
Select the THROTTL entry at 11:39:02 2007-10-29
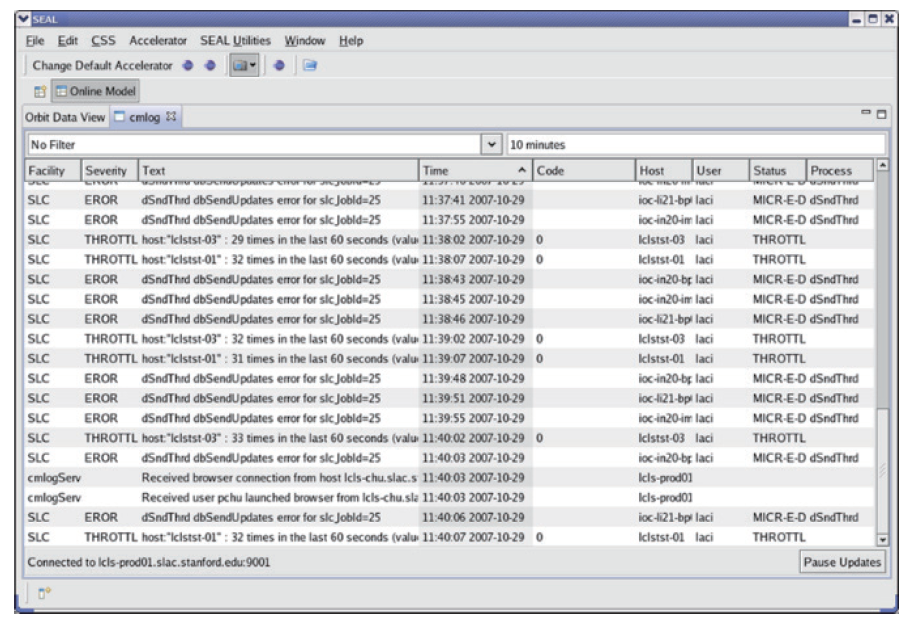click(x=450, y=339)
